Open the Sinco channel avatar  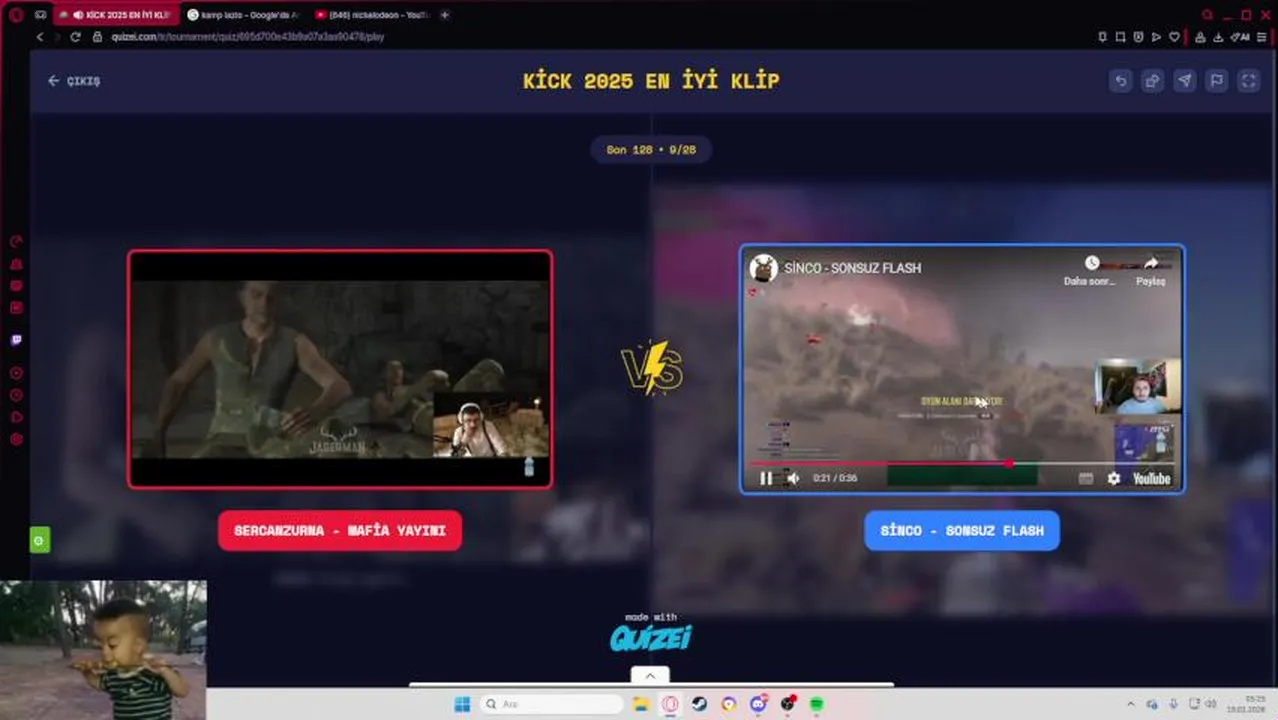(764, 268)
